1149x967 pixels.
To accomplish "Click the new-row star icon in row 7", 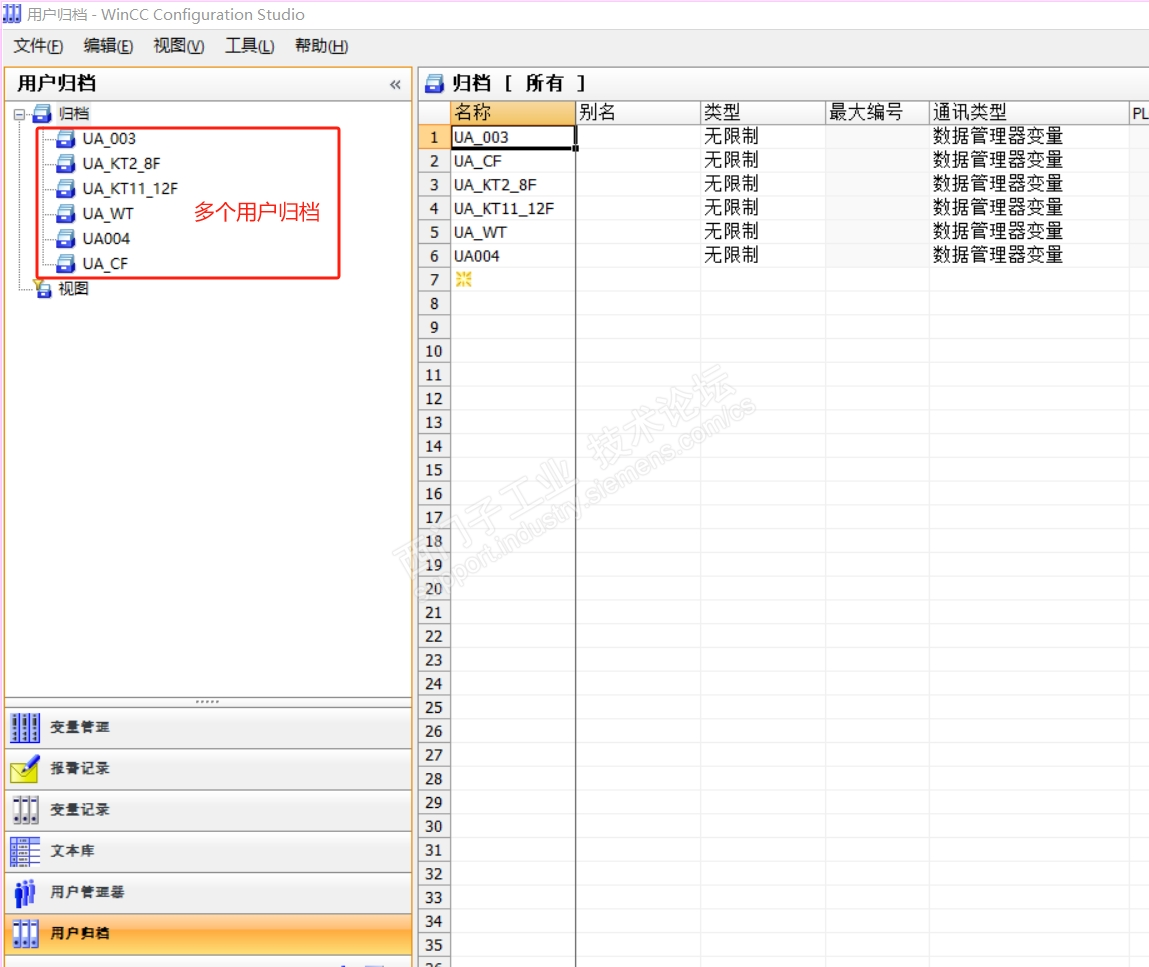I will pos(463,279).
